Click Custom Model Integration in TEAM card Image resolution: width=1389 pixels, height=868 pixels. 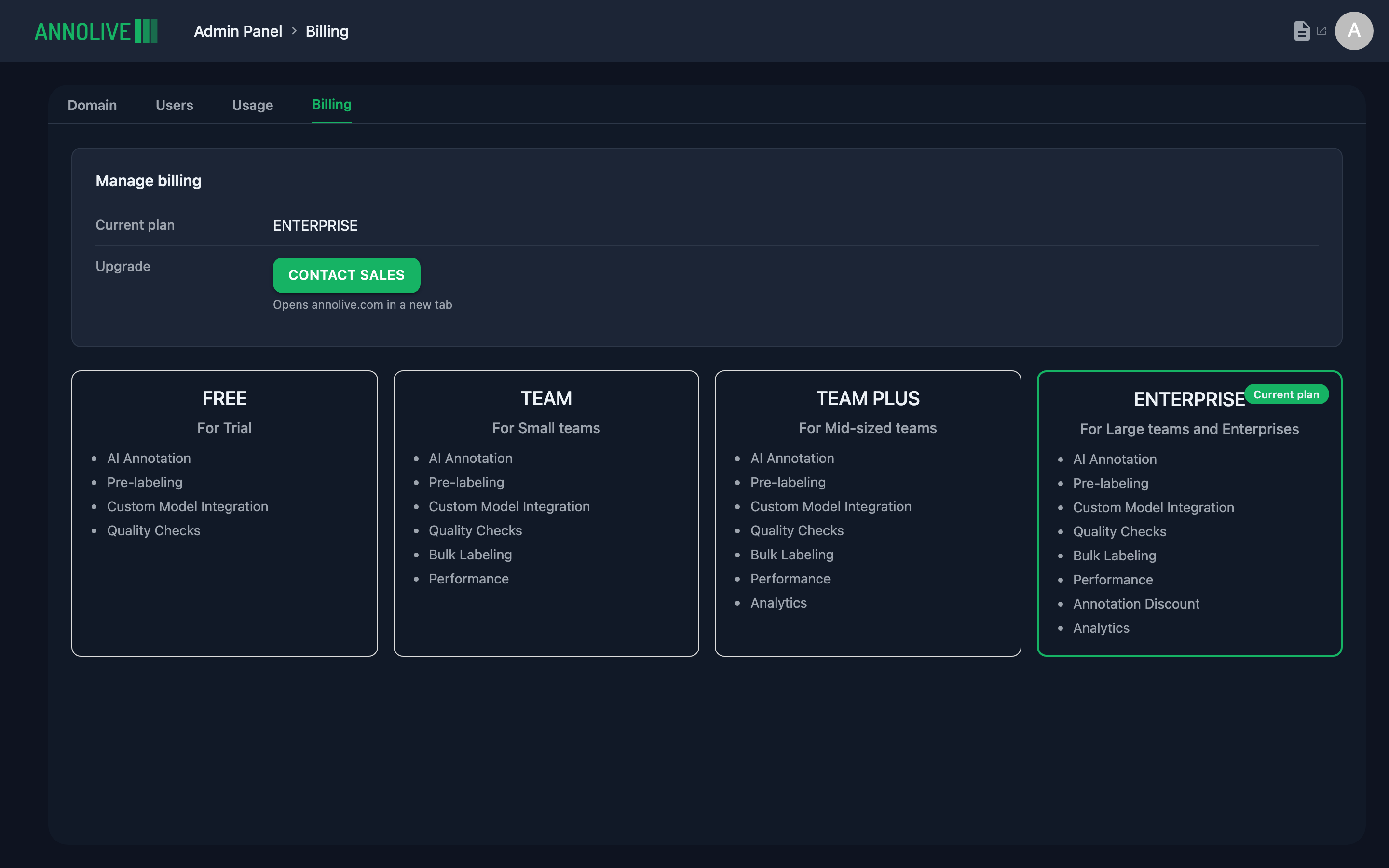coord(510,506)
